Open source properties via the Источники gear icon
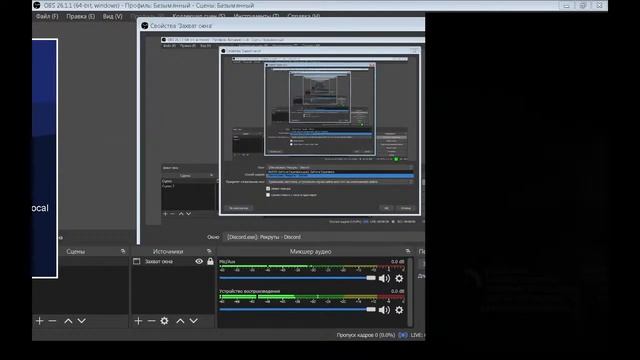 point(164,321)
